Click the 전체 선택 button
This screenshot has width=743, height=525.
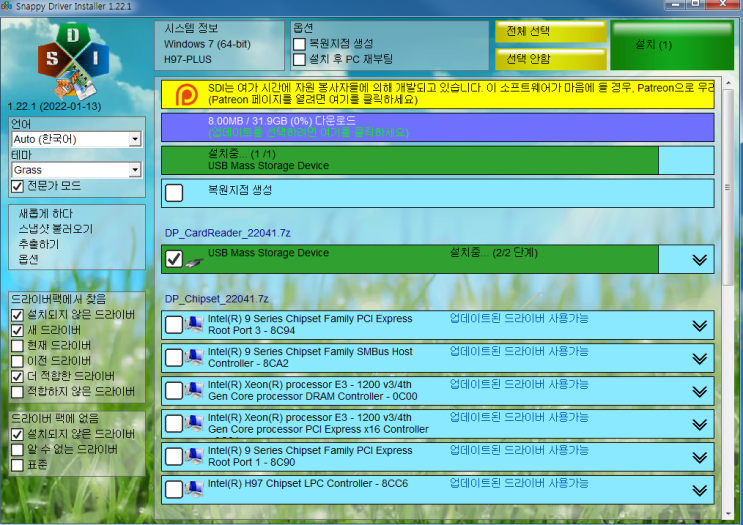(551, 32)
